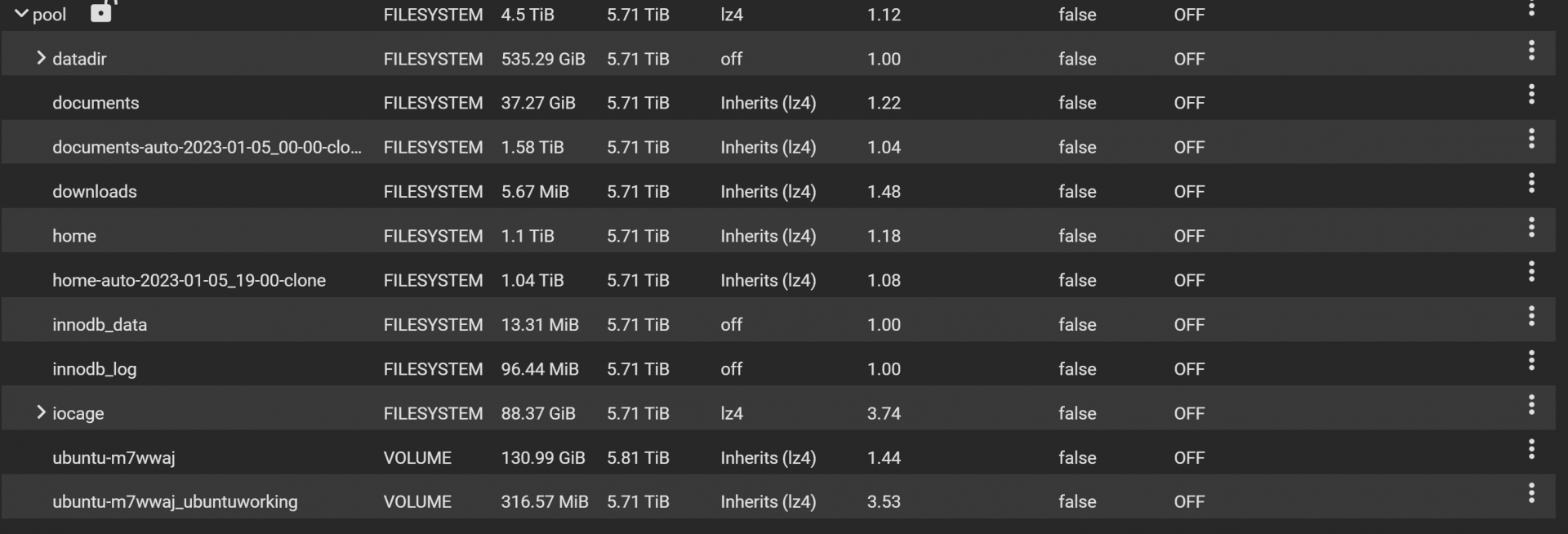Viewport: 1568px width, 534px height.
Task: Select the documents dataset row
Action: click(778, 103)
